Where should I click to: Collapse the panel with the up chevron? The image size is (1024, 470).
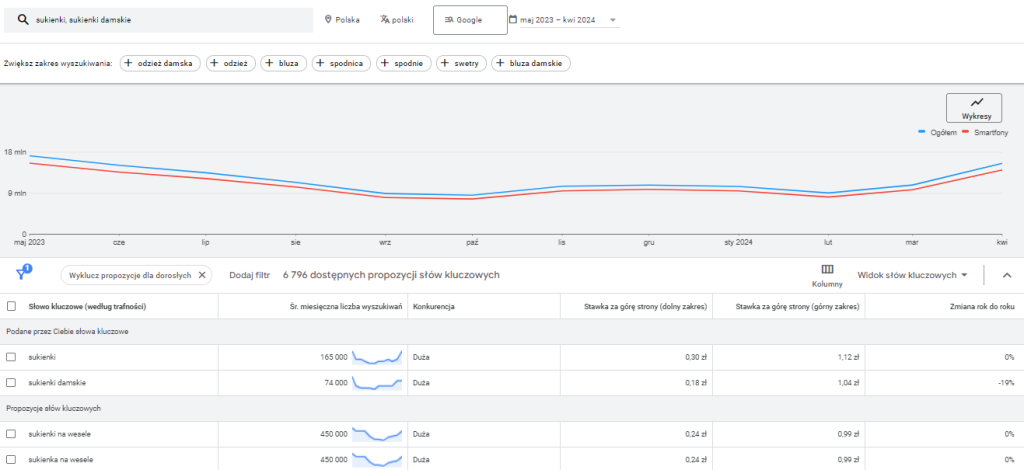[x=1006, y=275]
